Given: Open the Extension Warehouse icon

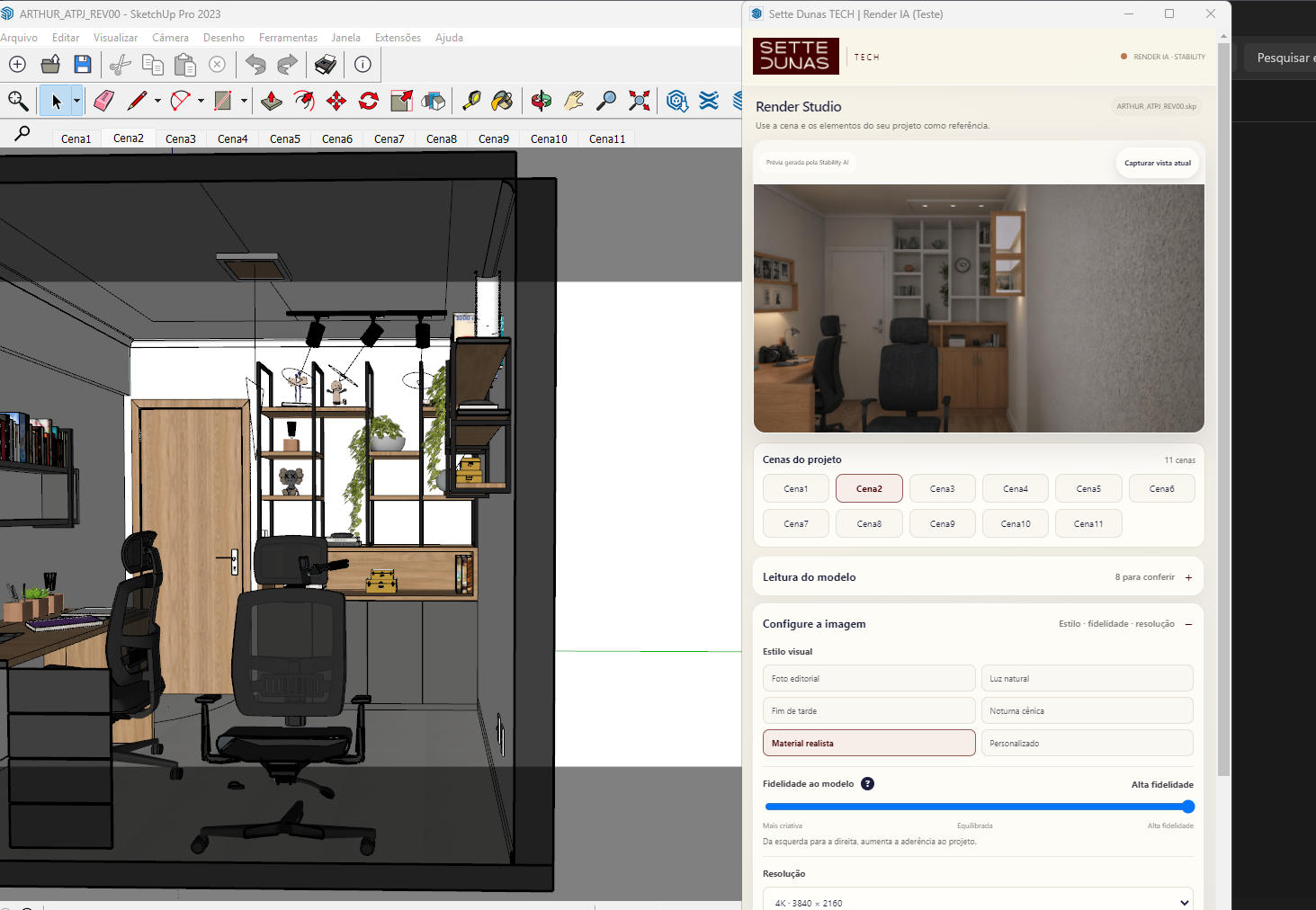Looking at the screenshot, I should coord(709,101).
